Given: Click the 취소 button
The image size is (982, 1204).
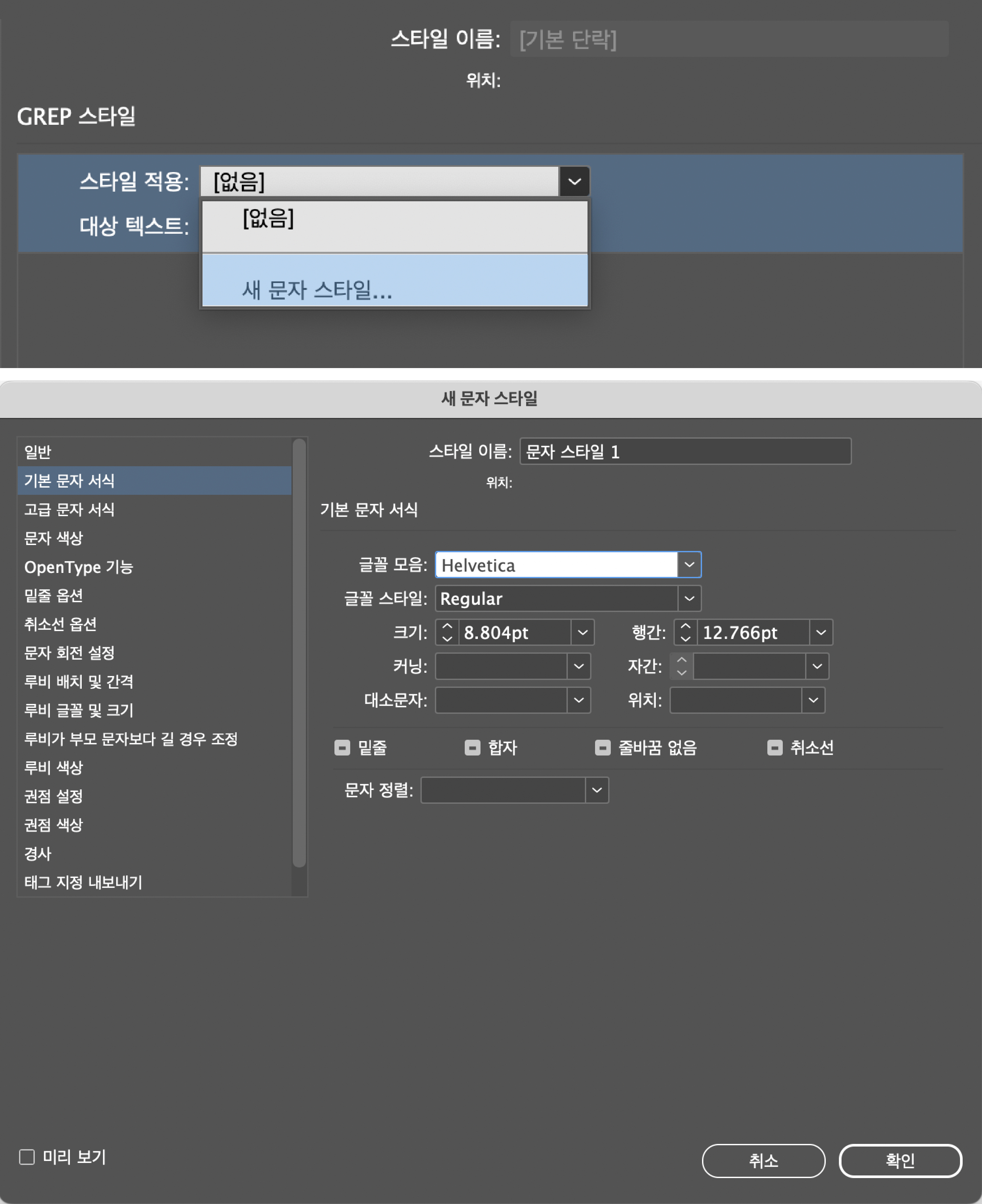Looking at the screenshot, I should point(763,1160).
